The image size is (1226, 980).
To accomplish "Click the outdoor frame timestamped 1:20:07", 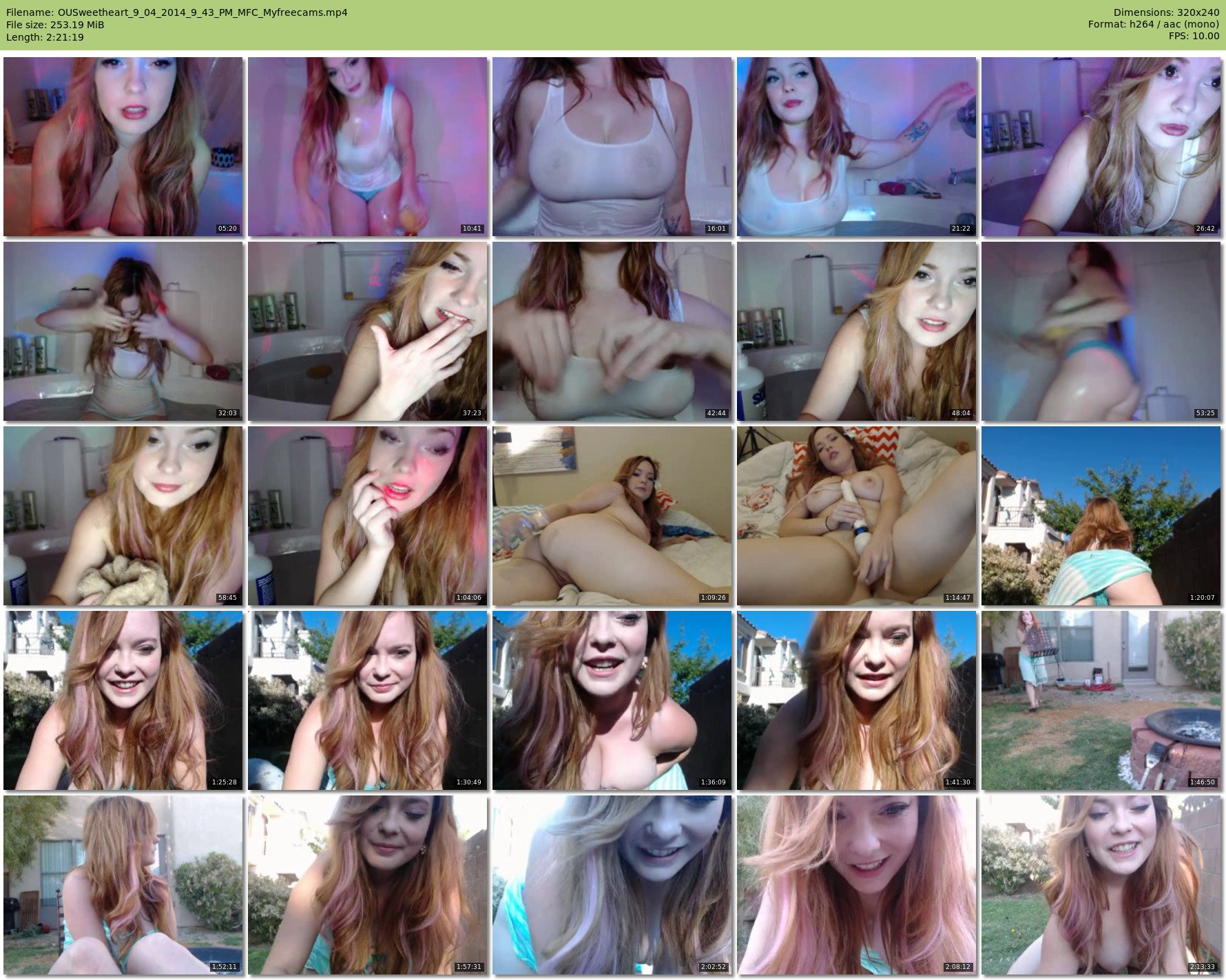I will (x=1101, y=516).
